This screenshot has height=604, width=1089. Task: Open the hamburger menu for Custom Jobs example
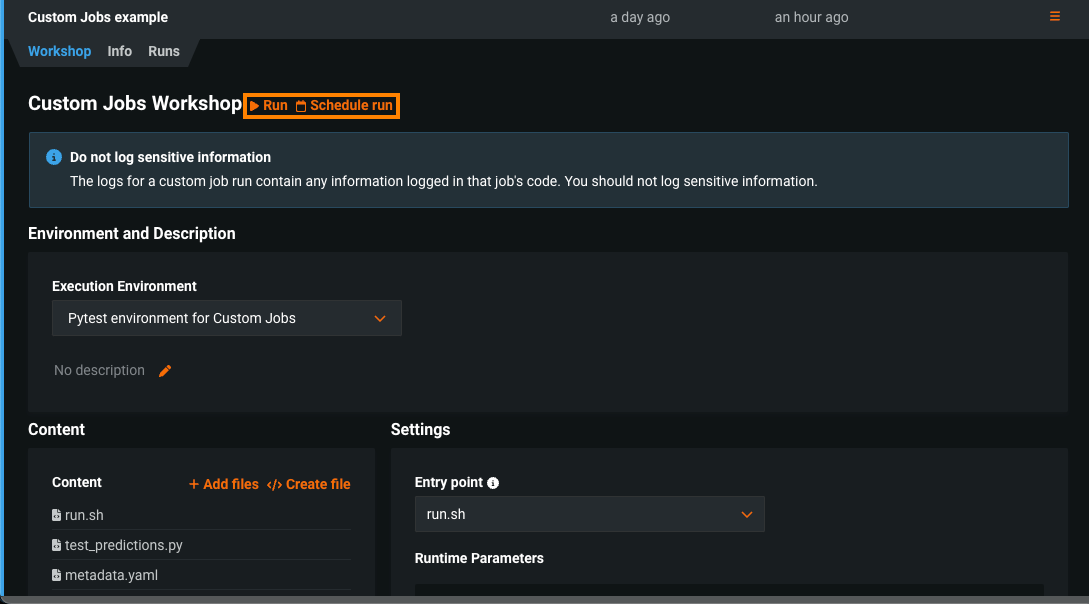[1054, 17]
